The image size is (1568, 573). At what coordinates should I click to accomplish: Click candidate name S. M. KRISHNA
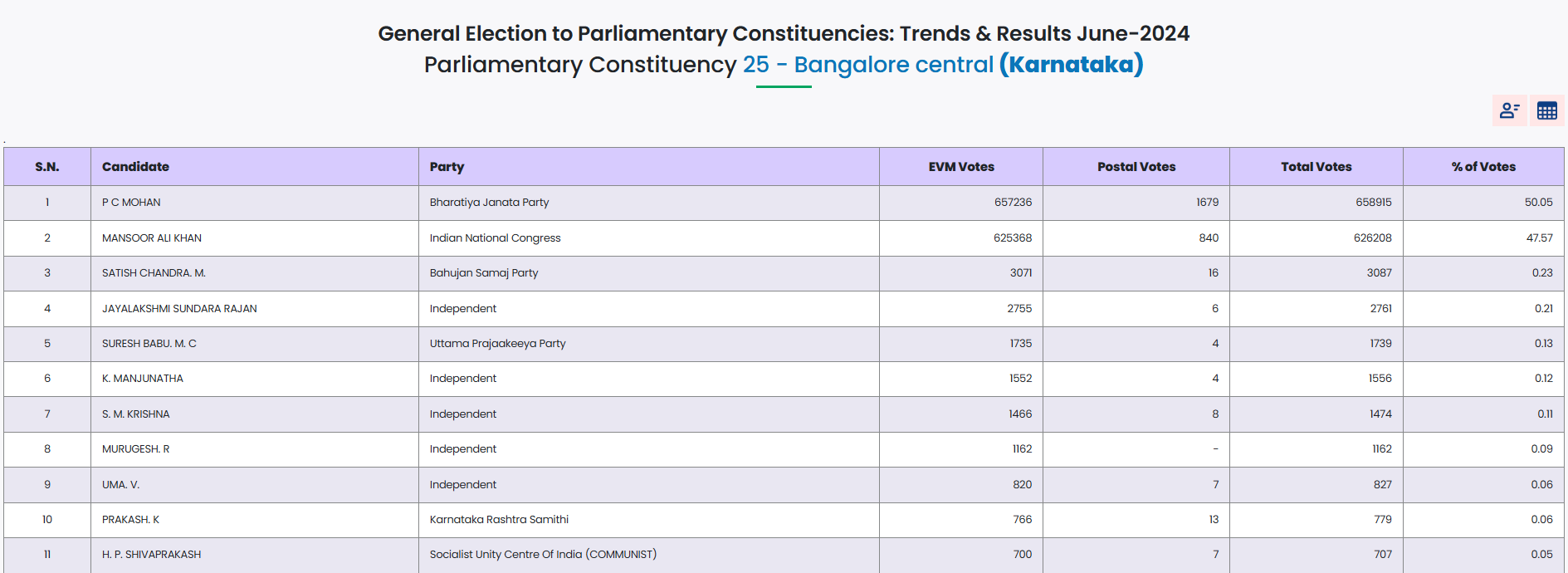pyautogui.click(x=135, y=414)
